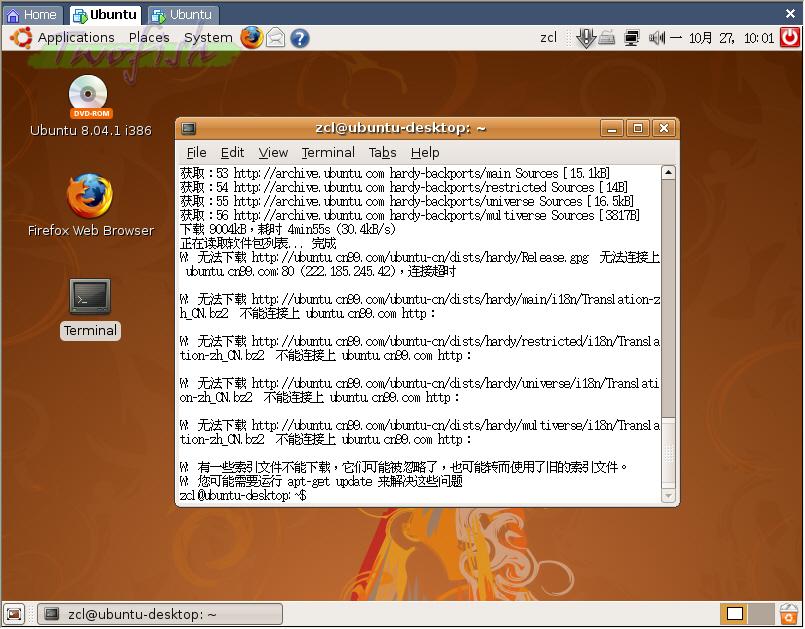Open the System menu
Screen dimensions: 805x629
[208, 37]
